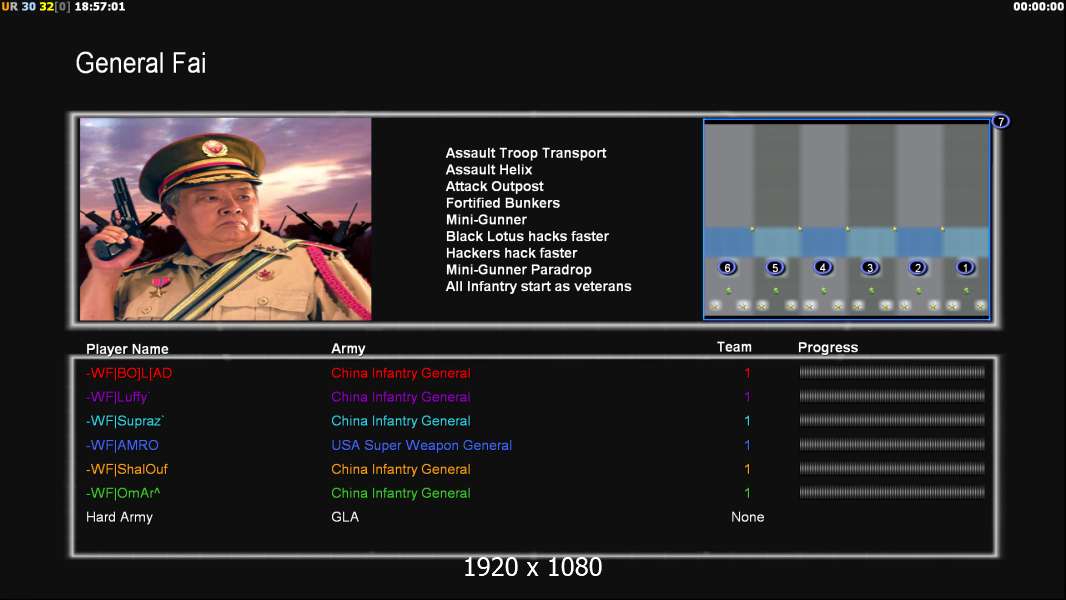Screen dimensions: 1066x600
Task: Click "All Infantry start as veterans" text
Action: [538, 286]
